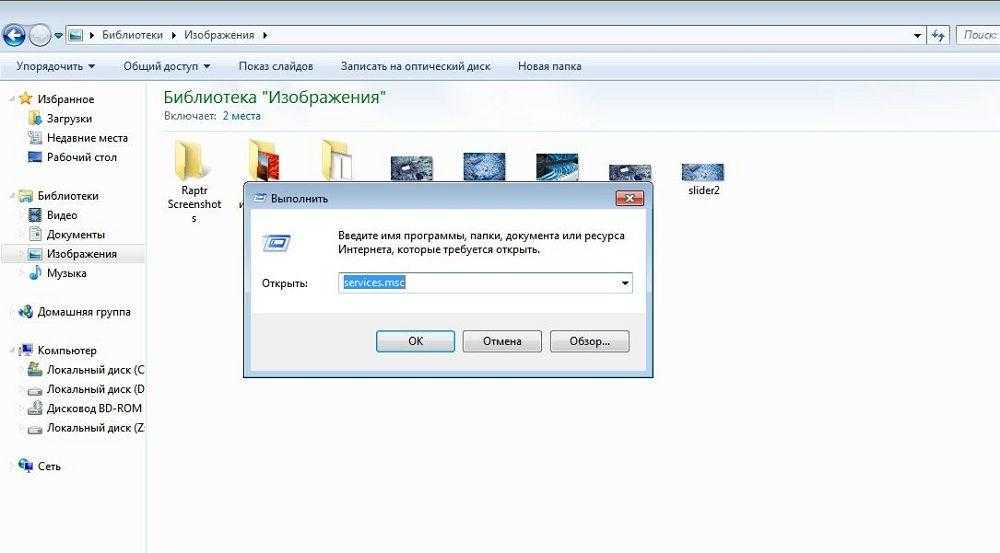Open the Открыть combo box dropdown arrow

pos(625,283)
